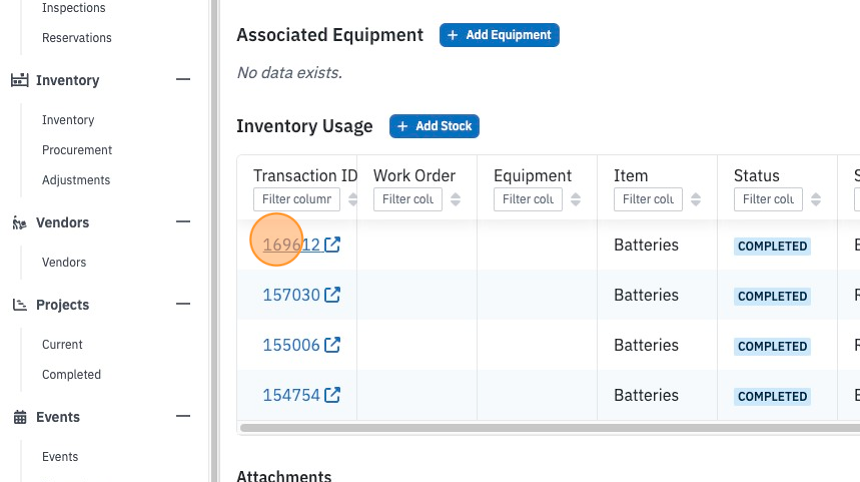
Task: Open external link icon for transaction 157030
Action: point(332,295)
